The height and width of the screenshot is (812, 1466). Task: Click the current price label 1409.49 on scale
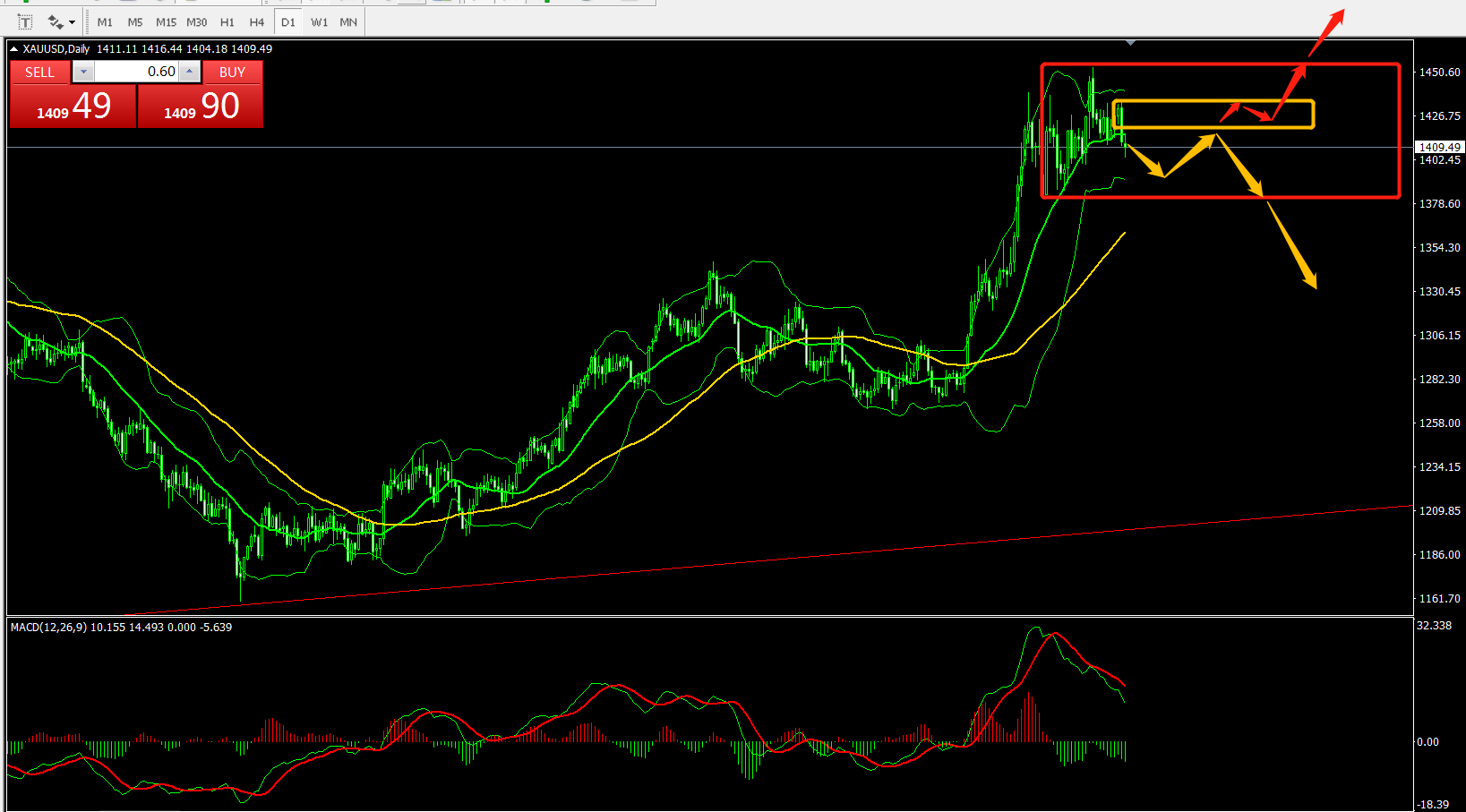click(x=1439, y=147)
